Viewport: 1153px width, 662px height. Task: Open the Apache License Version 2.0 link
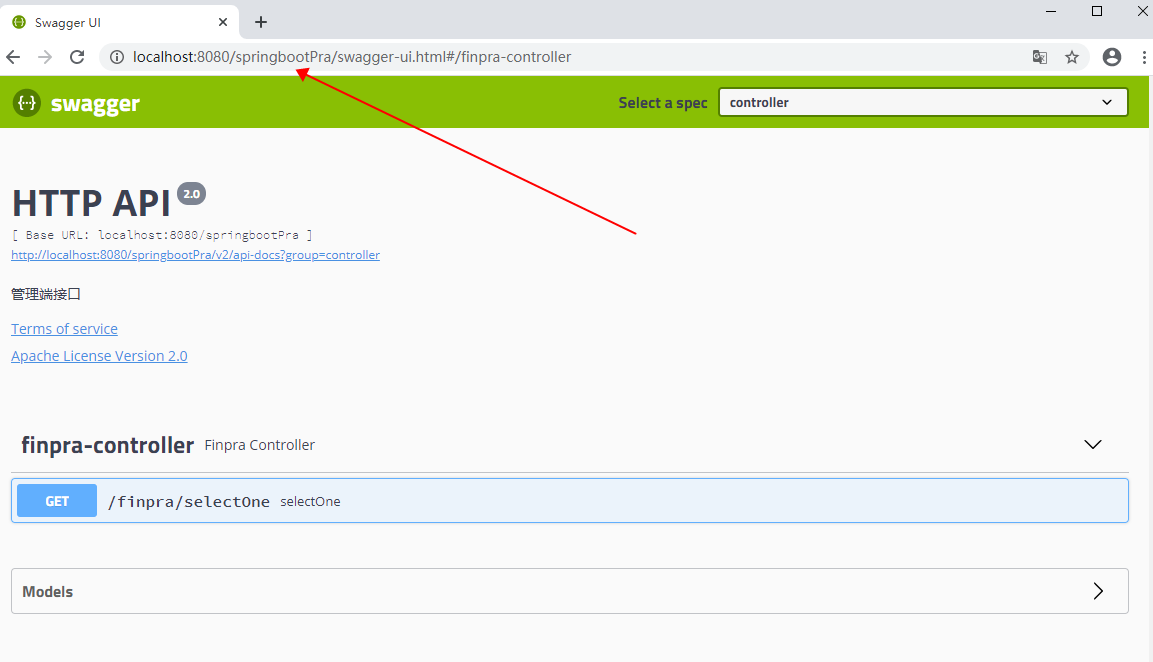point(99,356)
